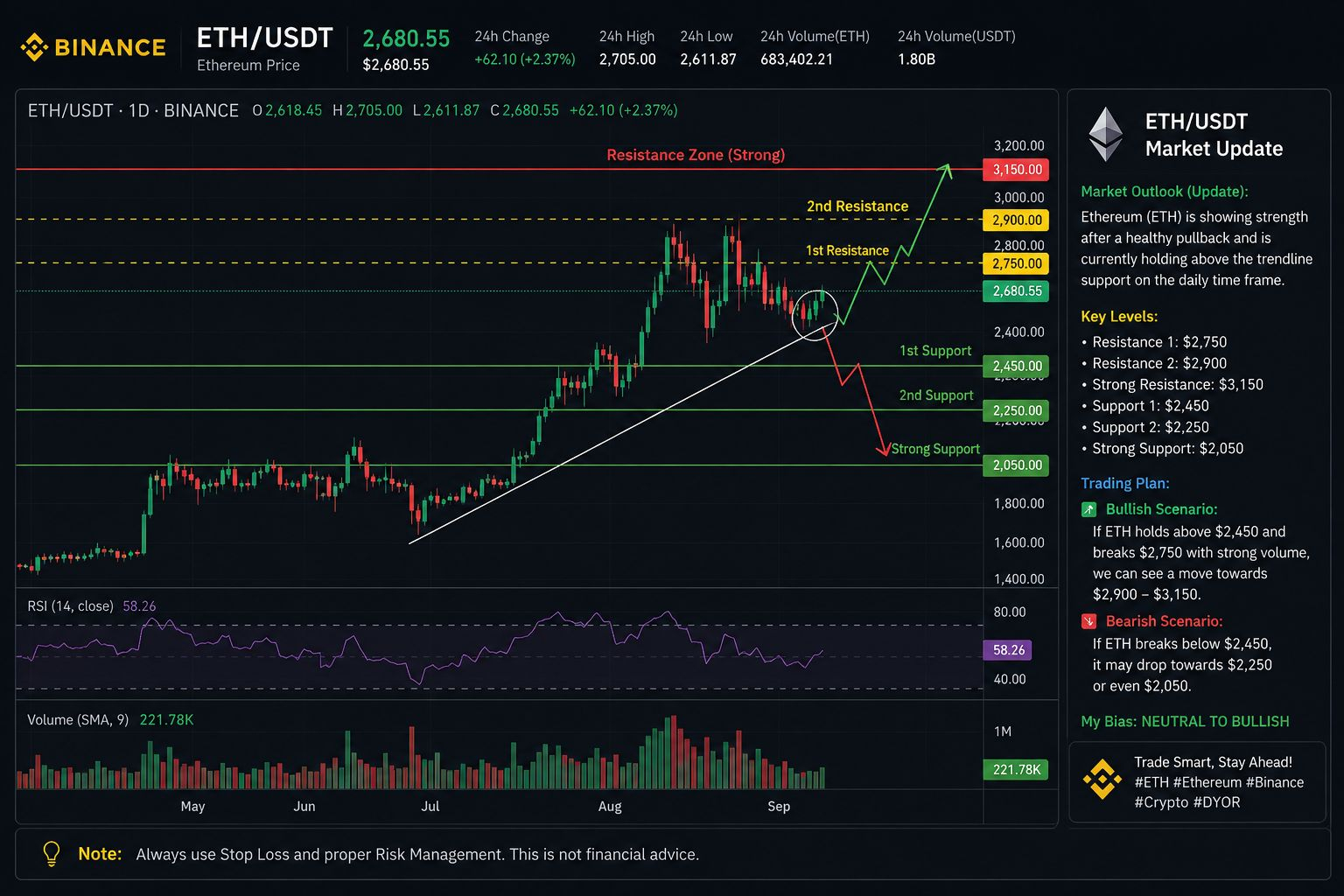Image resolution: width=1344 pixels, height=896 pixels.
Task: Click the green 2,050.00 price tag
Action: click(x=1017, y=465)
